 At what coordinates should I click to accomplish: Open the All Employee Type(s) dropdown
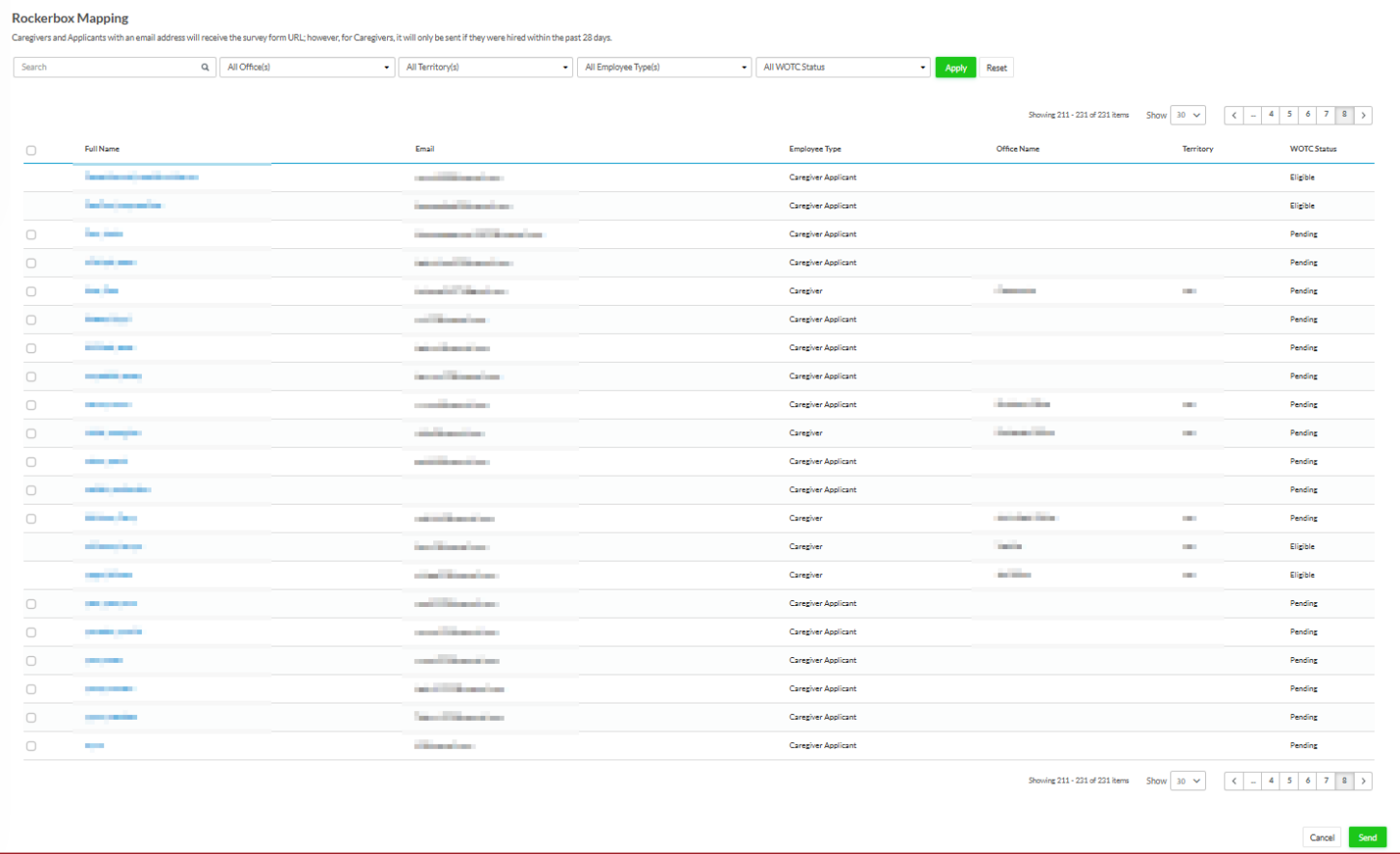664,67
